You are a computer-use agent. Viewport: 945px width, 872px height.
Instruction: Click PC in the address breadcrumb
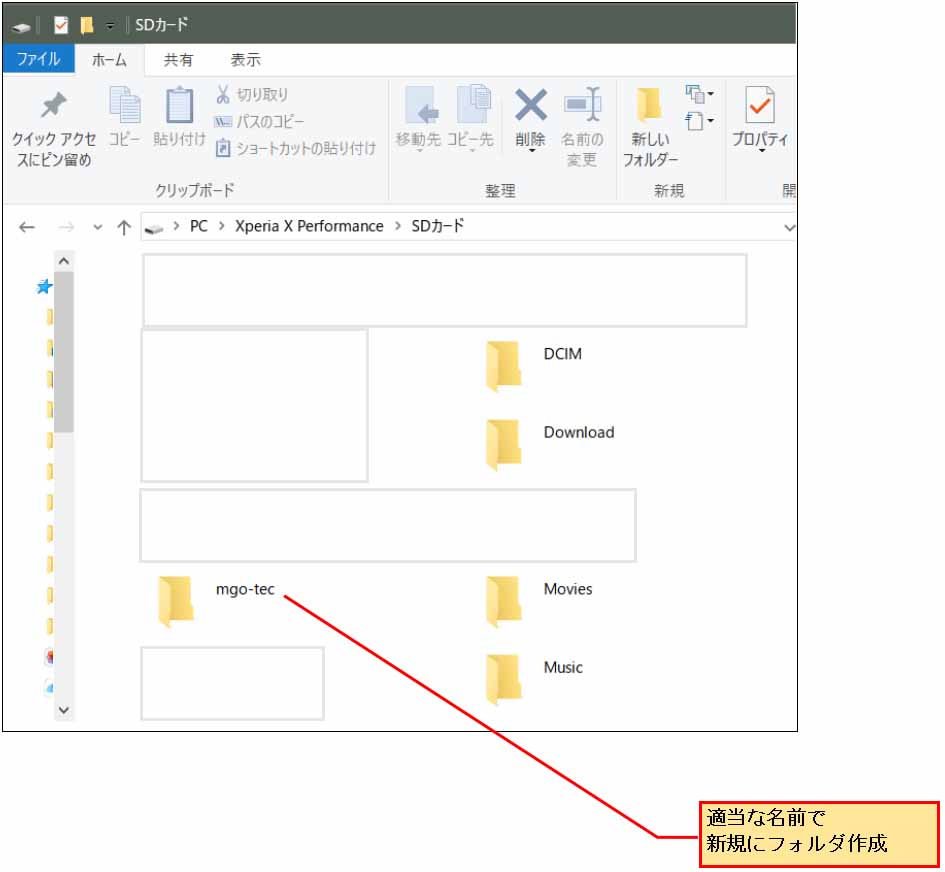pos(198,226)
